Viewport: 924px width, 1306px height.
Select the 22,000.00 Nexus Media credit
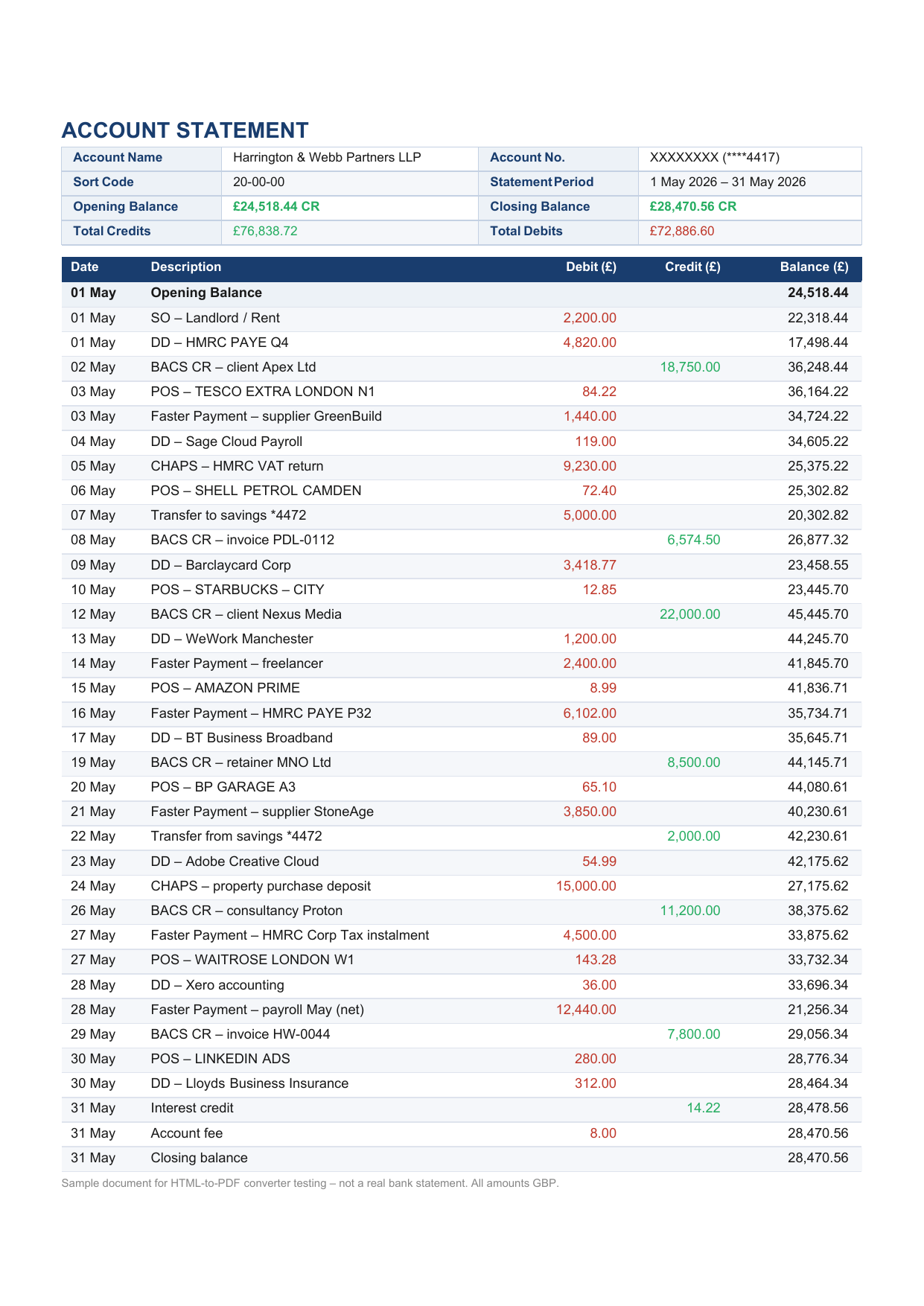click(690, 614)
